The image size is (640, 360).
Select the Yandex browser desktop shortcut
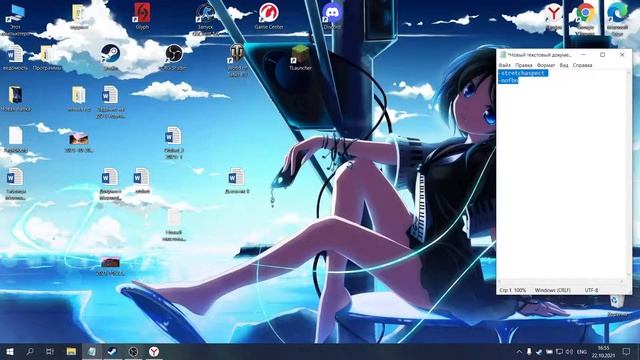[x=553, y=16]
